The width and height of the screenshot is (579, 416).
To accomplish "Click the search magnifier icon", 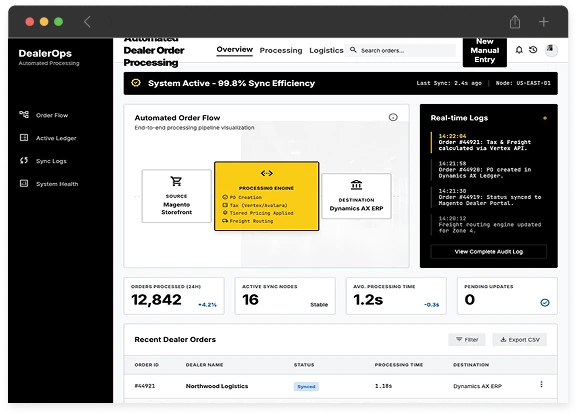I will [353, 50].
